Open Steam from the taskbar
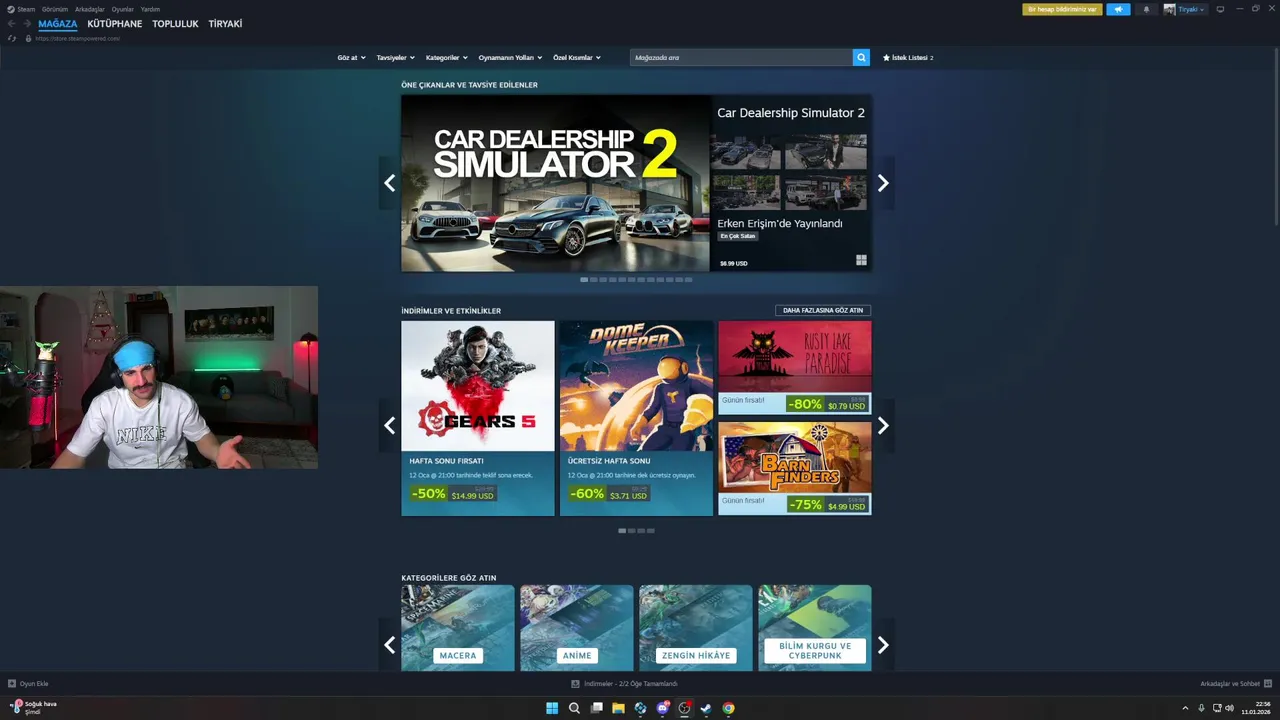The height and width of the screenshot is (720, 1280). coord(706,708)
